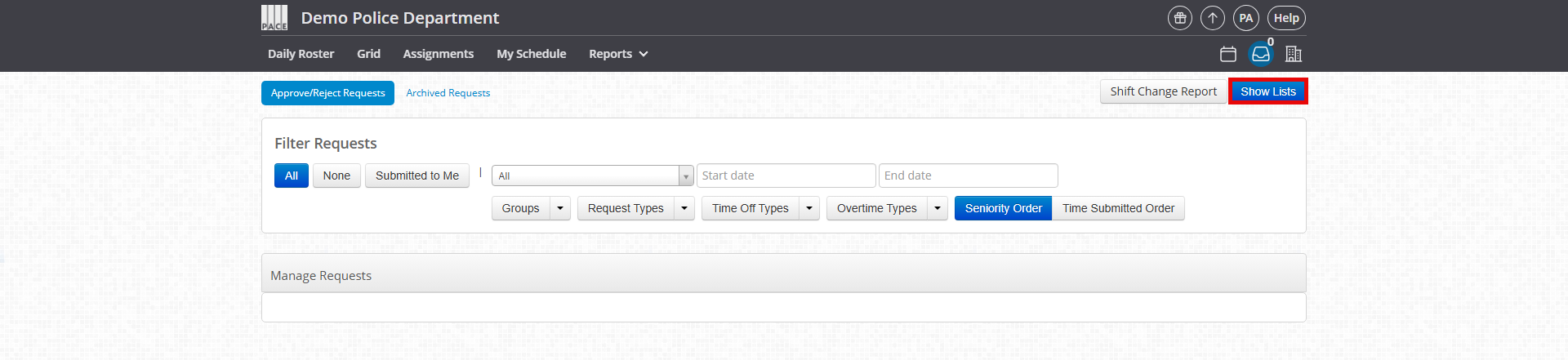Open the Reports menu
This screenshot has width=1568, height=360.
coord(618,54)
